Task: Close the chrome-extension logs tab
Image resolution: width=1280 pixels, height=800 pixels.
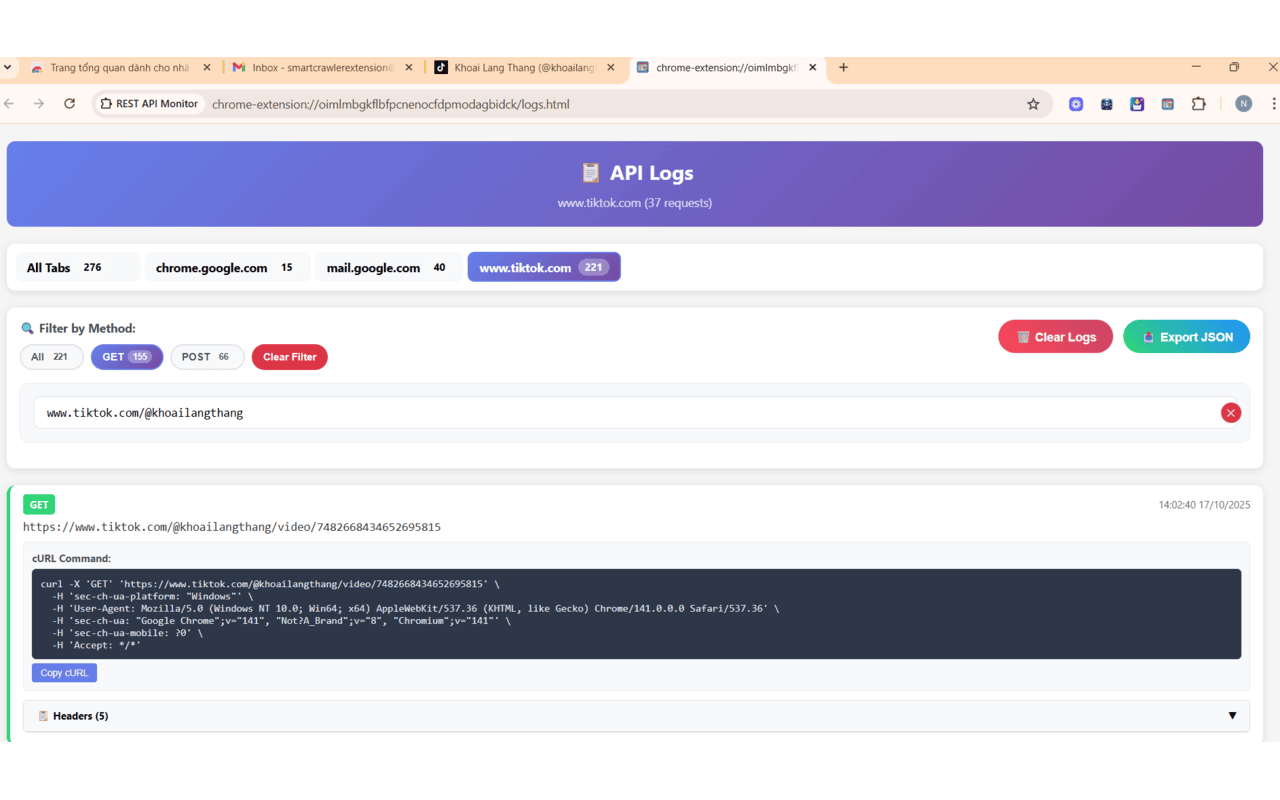Action: click(813, 68)
